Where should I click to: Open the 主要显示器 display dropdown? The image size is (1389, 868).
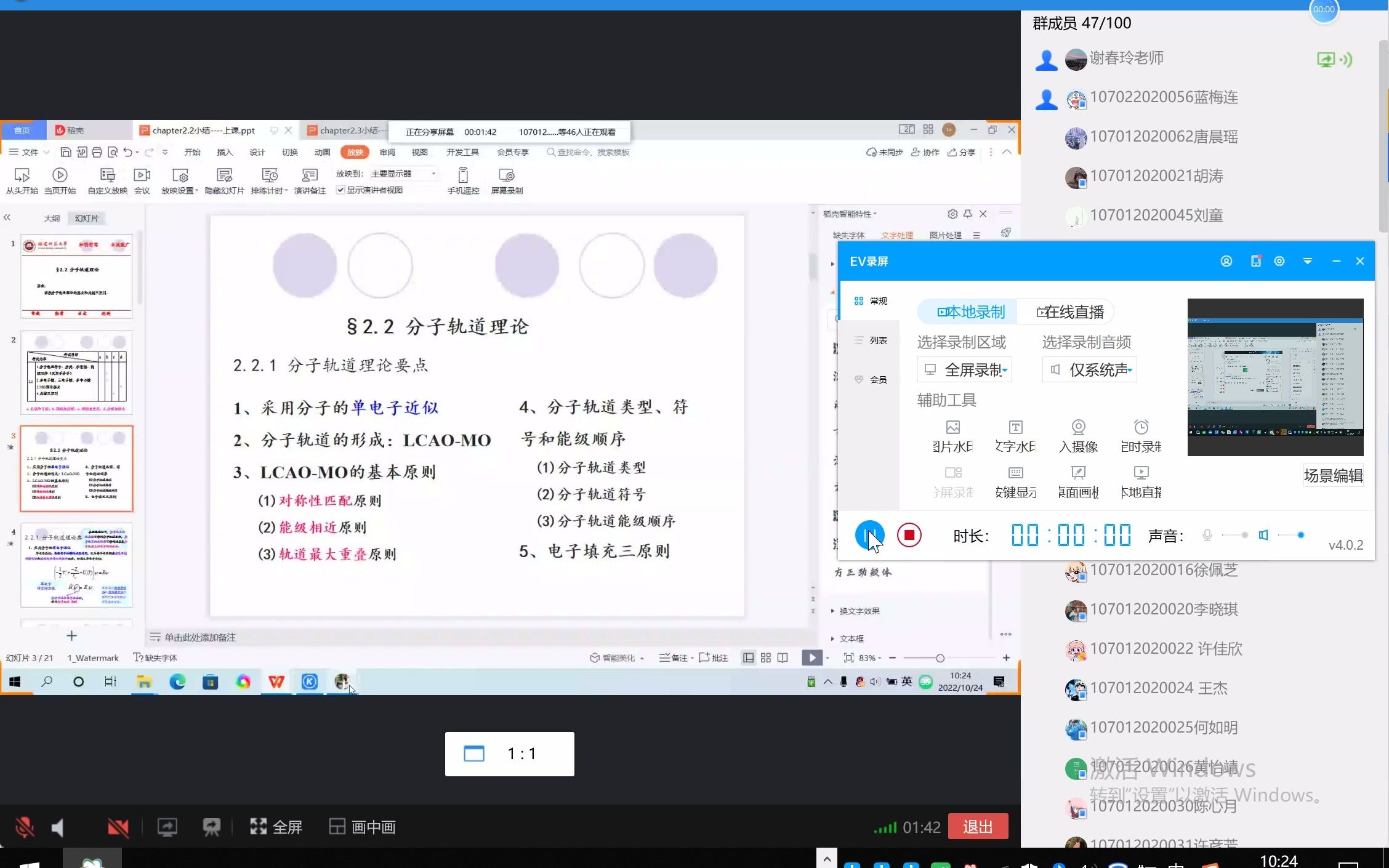click(x=404, y=174)
